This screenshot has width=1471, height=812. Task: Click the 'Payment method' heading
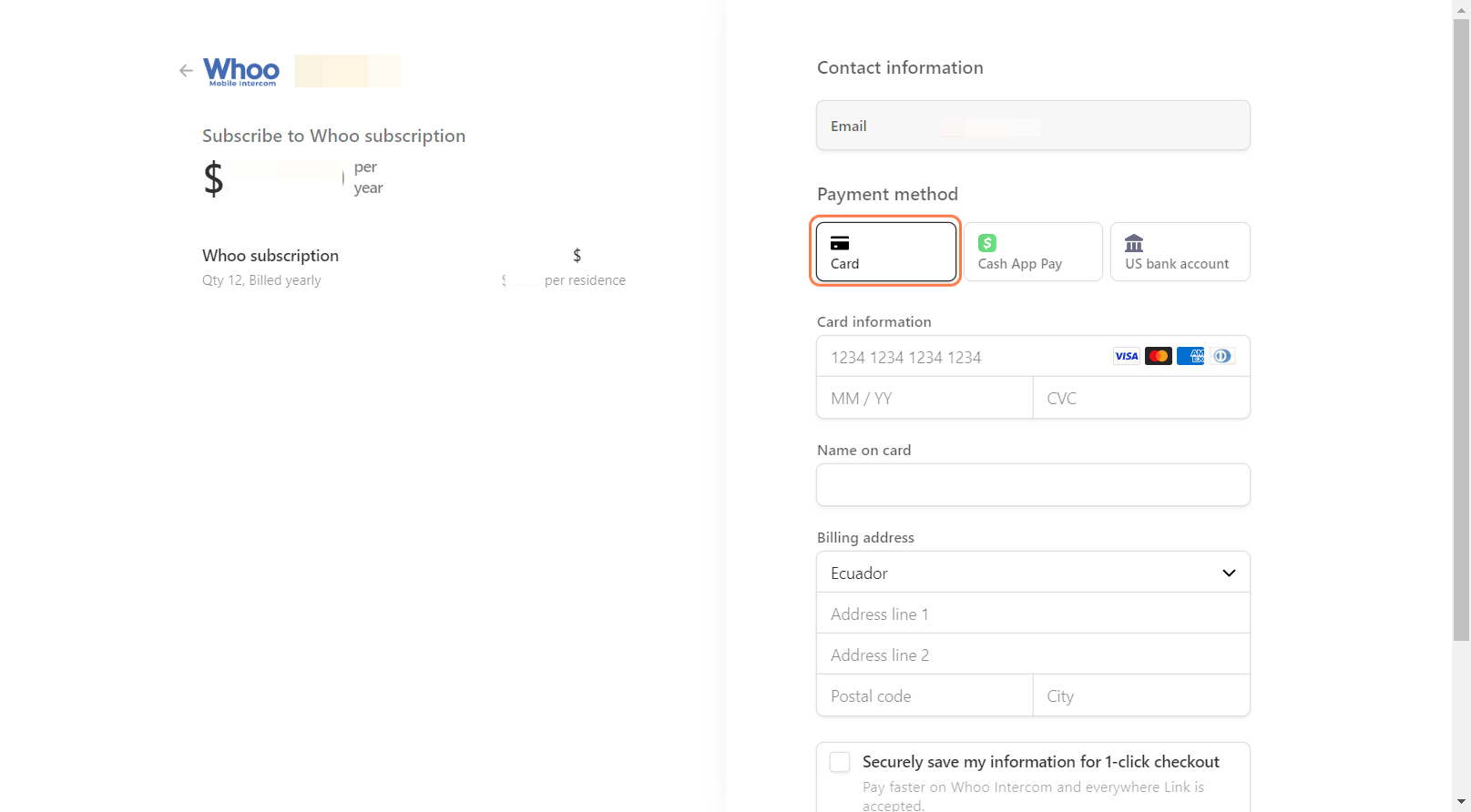(887, 194)
